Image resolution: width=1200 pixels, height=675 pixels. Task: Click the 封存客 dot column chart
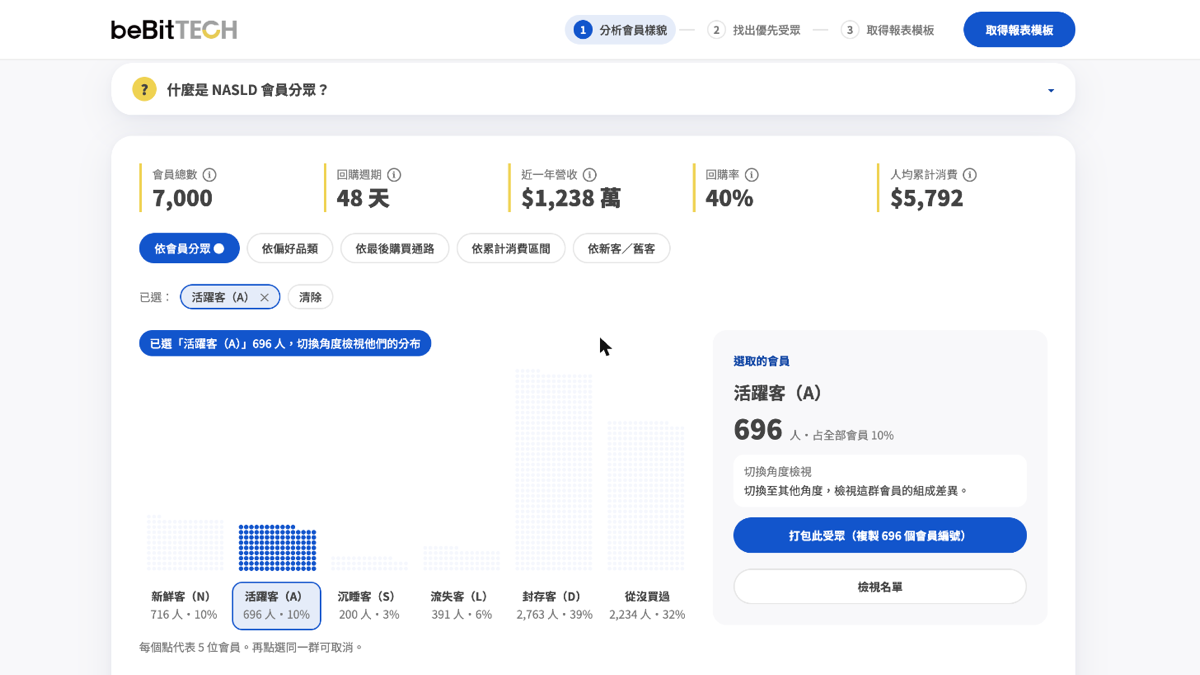554,470
